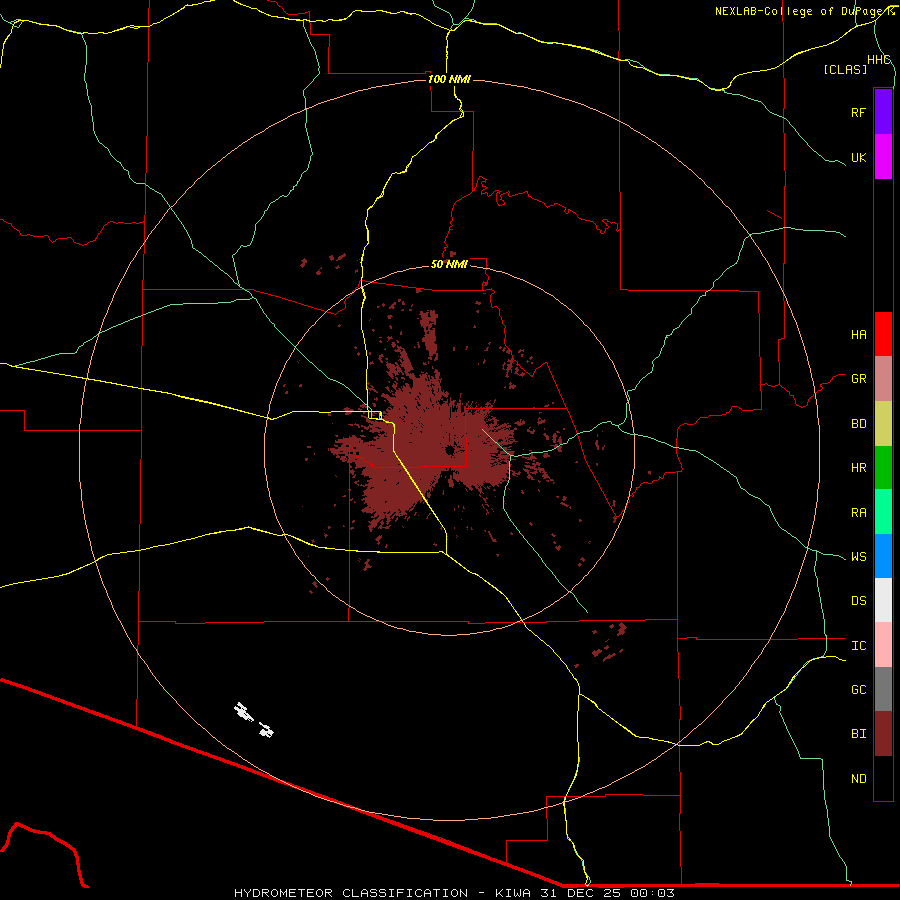This screenshot has width=900, height=900.
Task: Select the WS blue legend swatch
Action: (x=883, y=556)
